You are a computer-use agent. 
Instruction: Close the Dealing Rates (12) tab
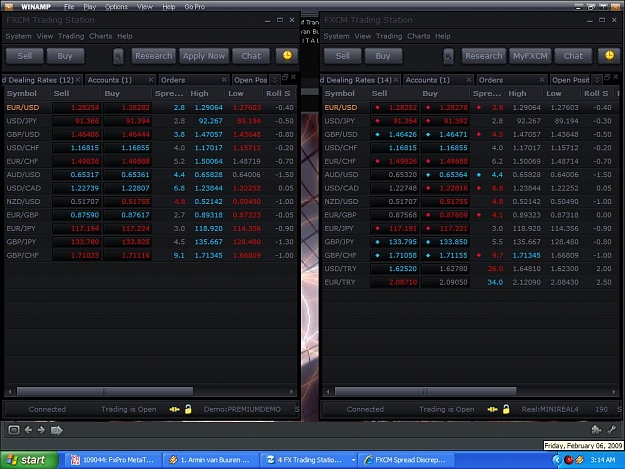(78, 80)
